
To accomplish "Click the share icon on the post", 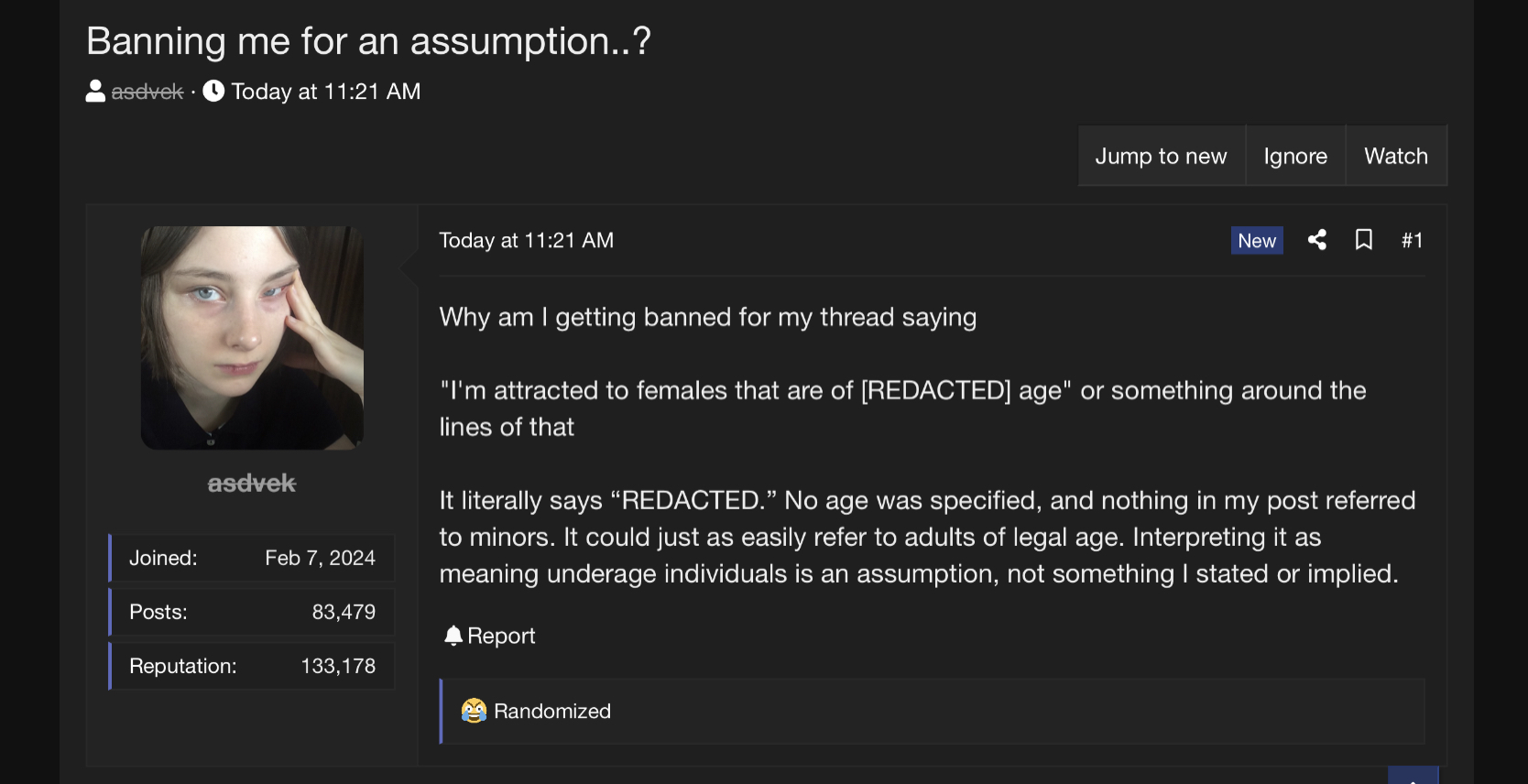I will (x=1317, y=240).
